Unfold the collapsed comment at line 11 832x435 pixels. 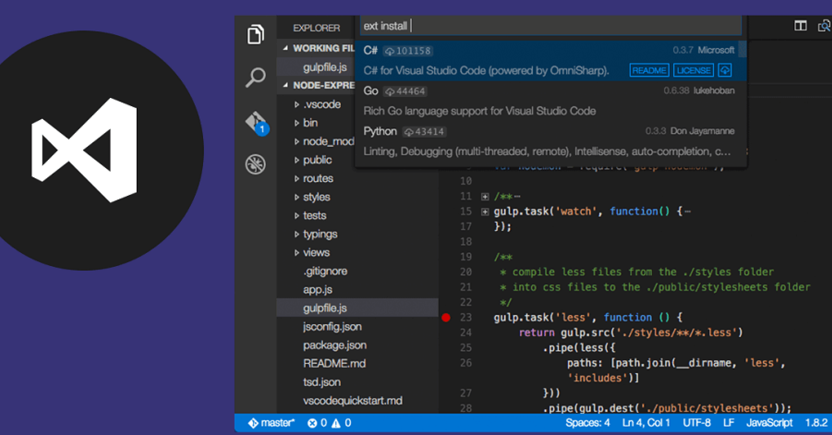[485, 197]
